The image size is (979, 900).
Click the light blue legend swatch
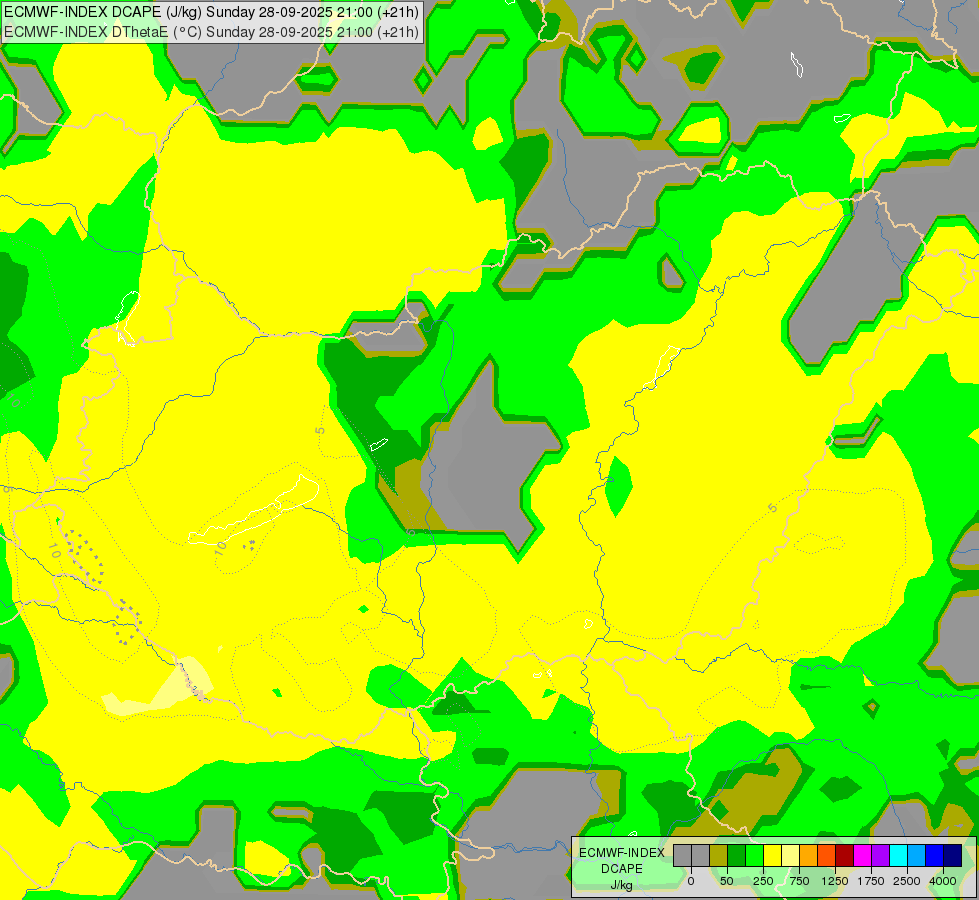pos(917,855)
